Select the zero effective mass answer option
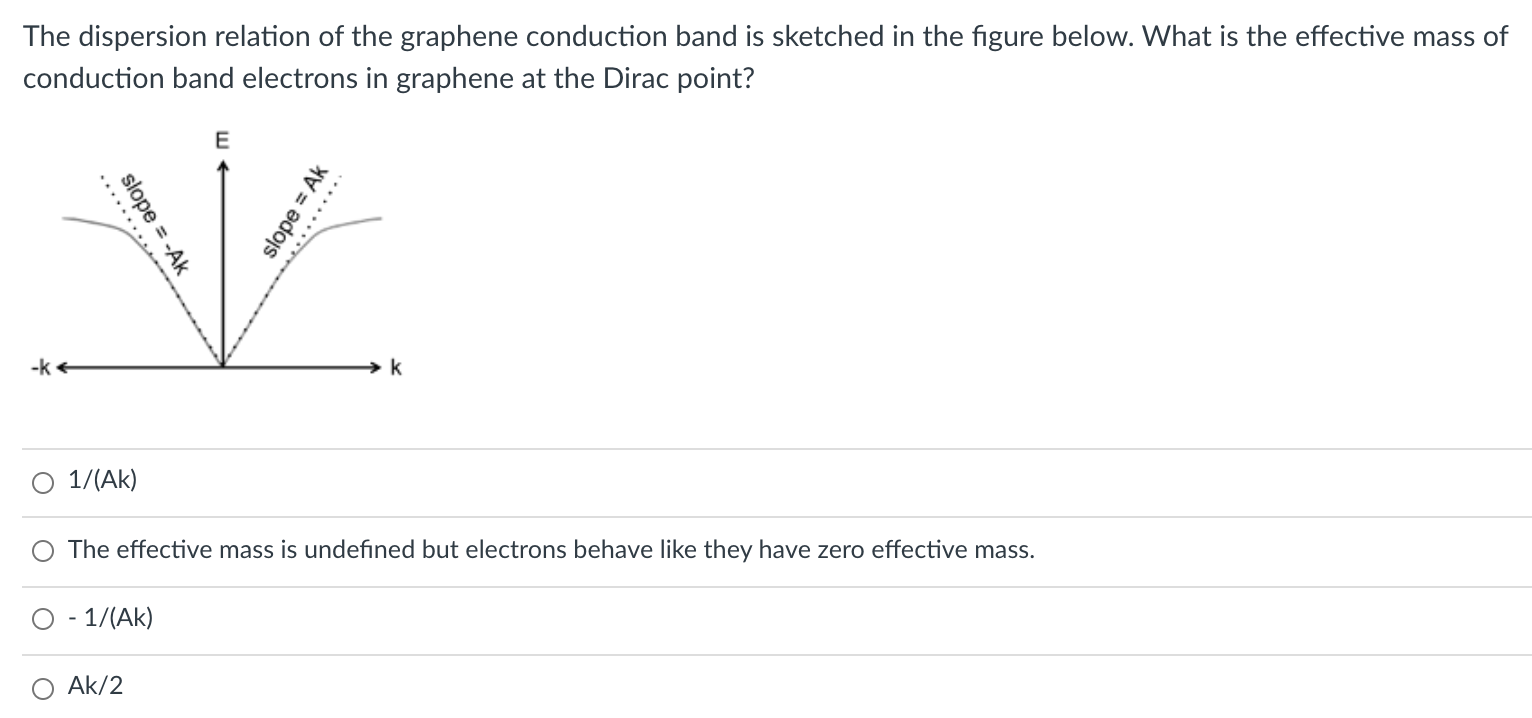 coord(41,550)
